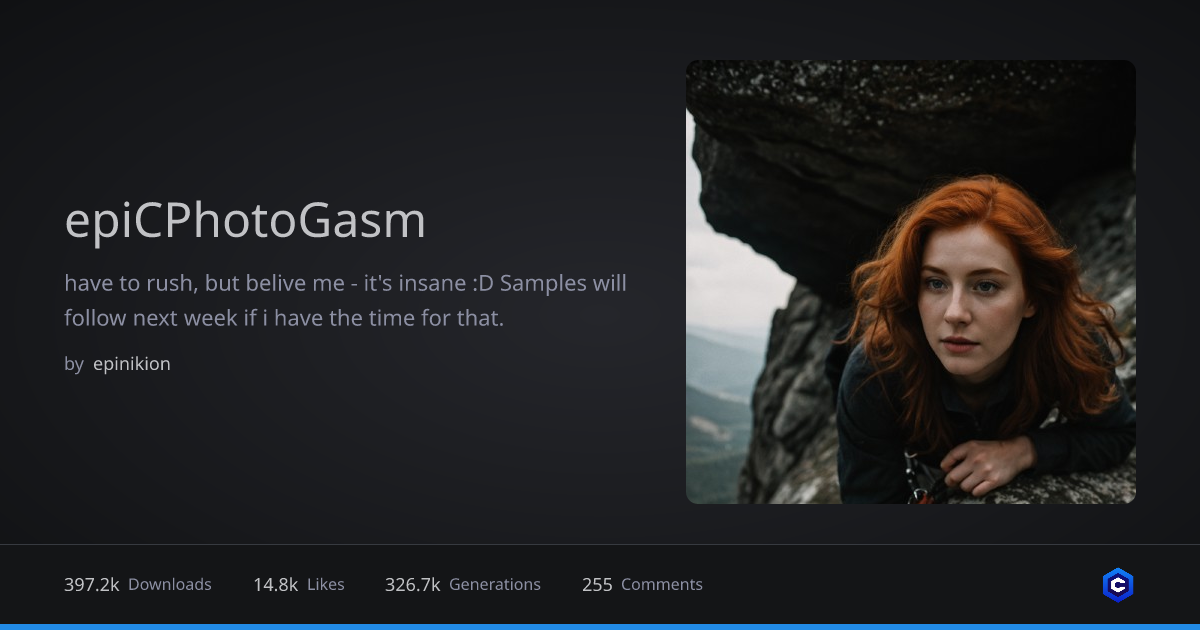Click the "by" label before the author name
Viewport: 1200px width, 630px height.
(x=74, y=364)
